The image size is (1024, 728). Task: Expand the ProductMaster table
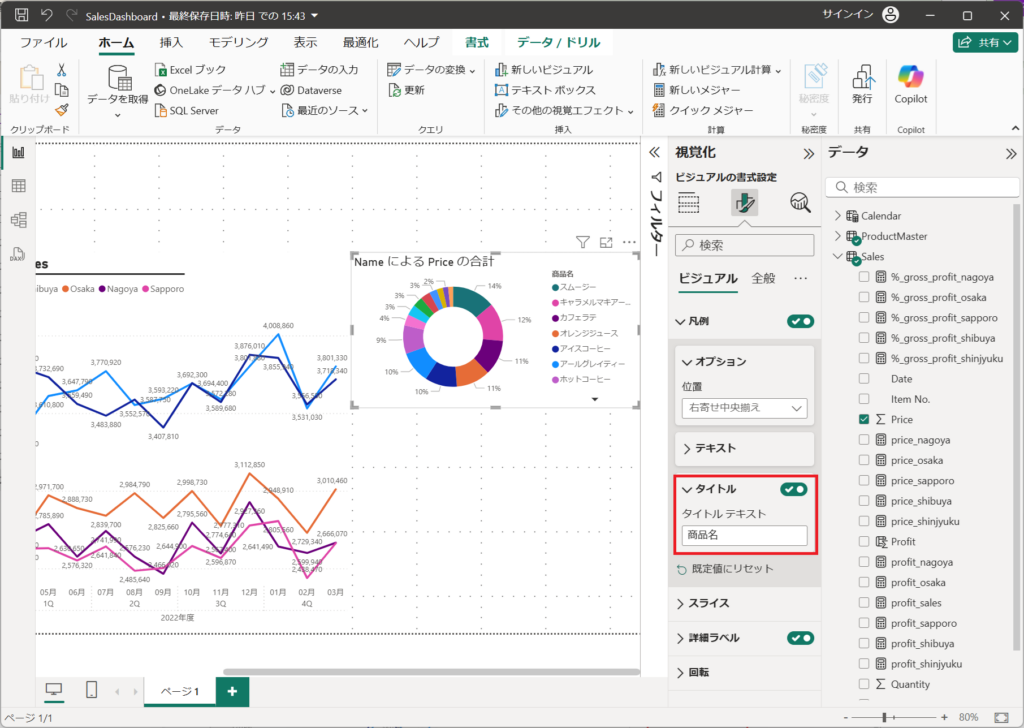[x=838, y=236]
